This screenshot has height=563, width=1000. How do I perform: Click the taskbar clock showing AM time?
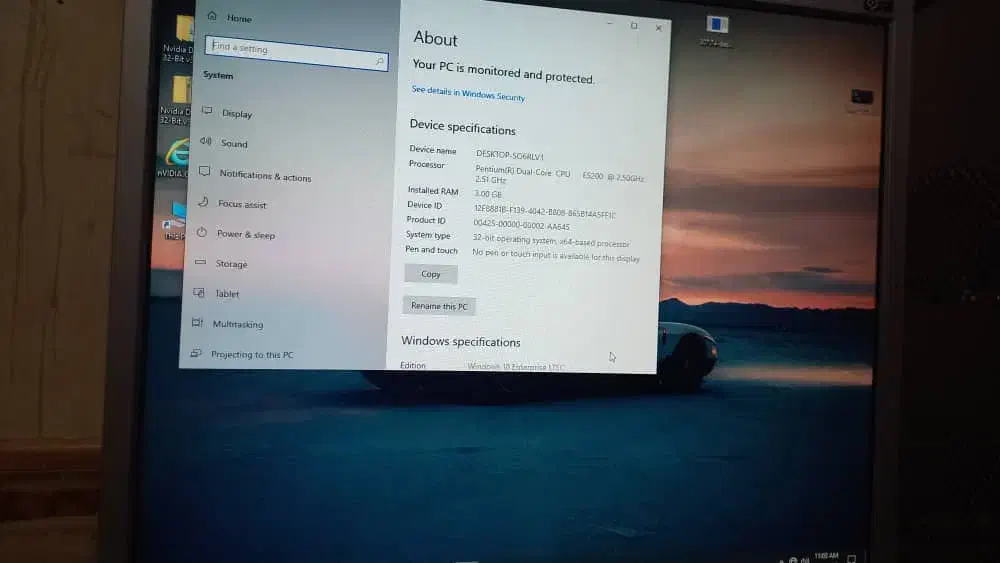pyautogui.click(x=827, y=557)
